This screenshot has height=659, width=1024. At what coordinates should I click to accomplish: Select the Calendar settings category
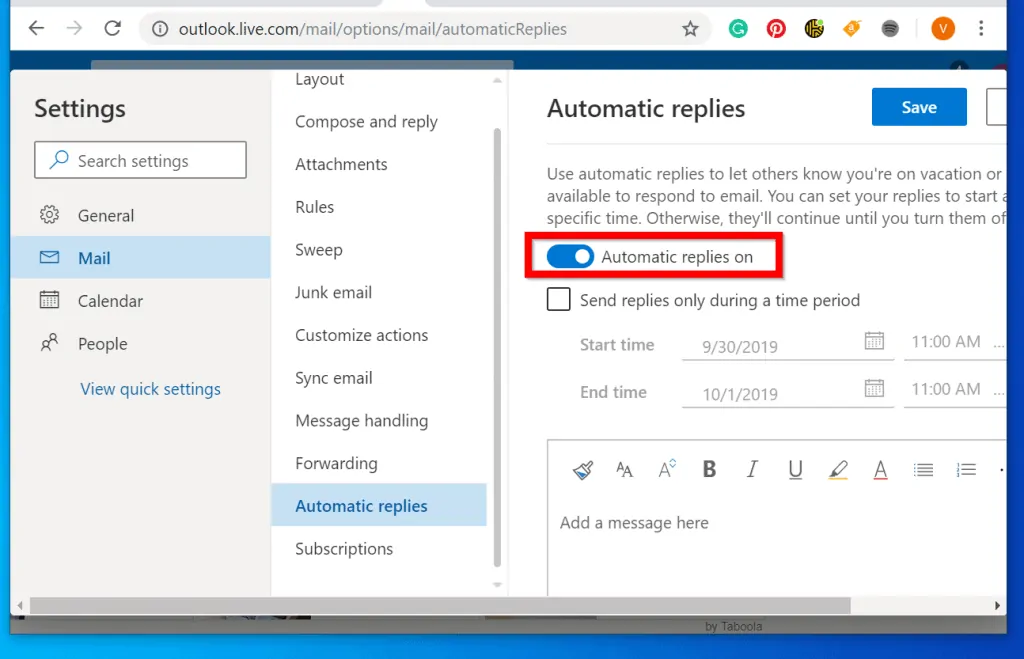point(110,301)
